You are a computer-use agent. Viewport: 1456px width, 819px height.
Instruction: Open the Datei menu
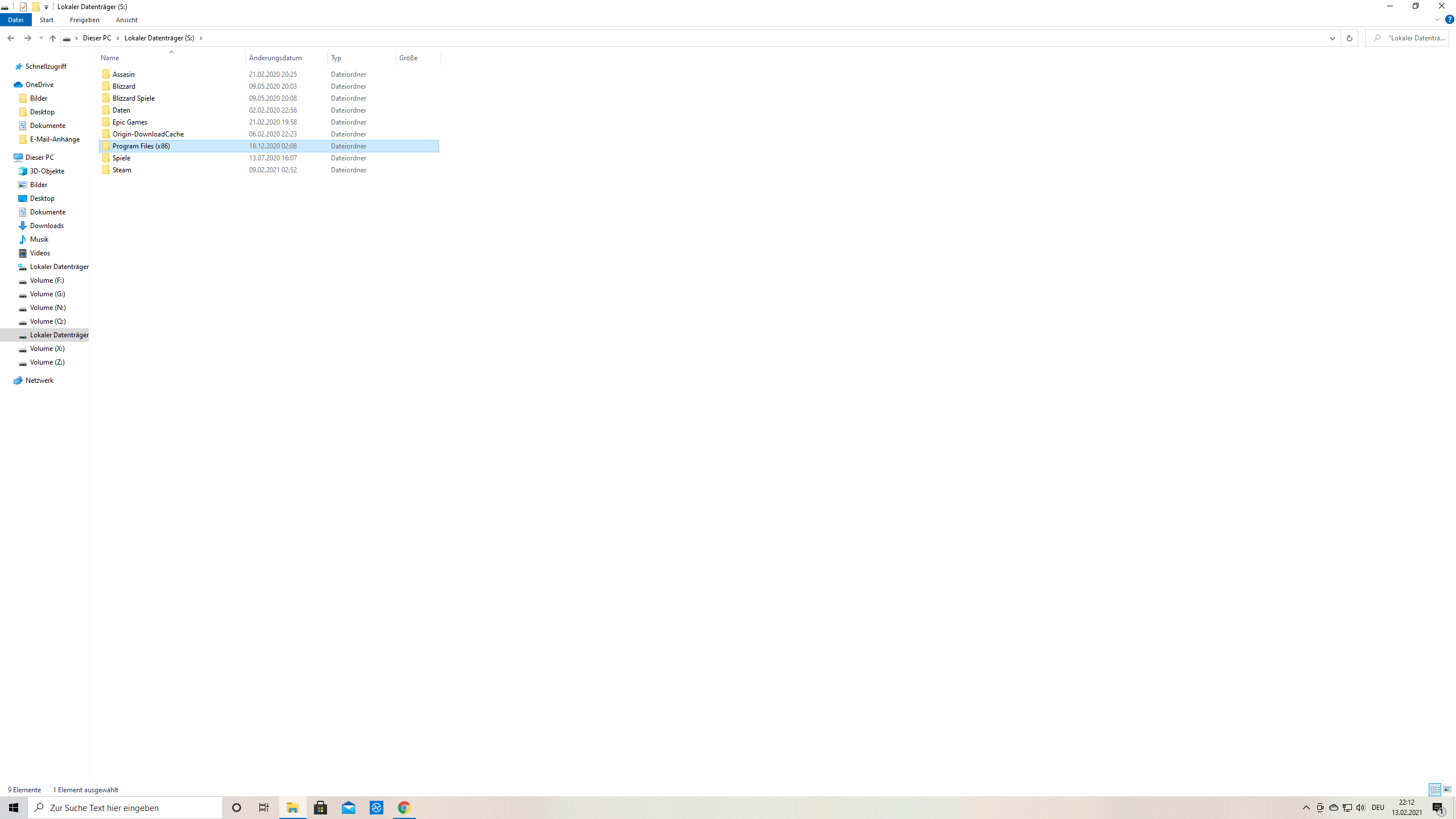coord(15,20)
